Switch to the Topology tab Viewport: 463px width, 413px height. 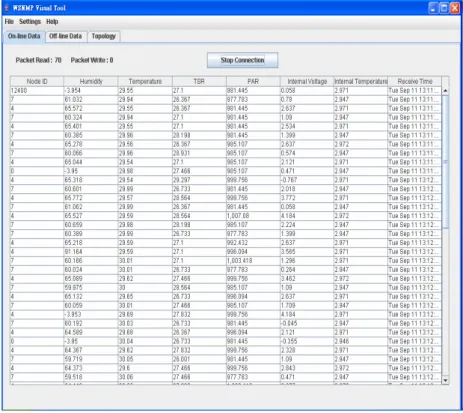(x=104, y=36)
